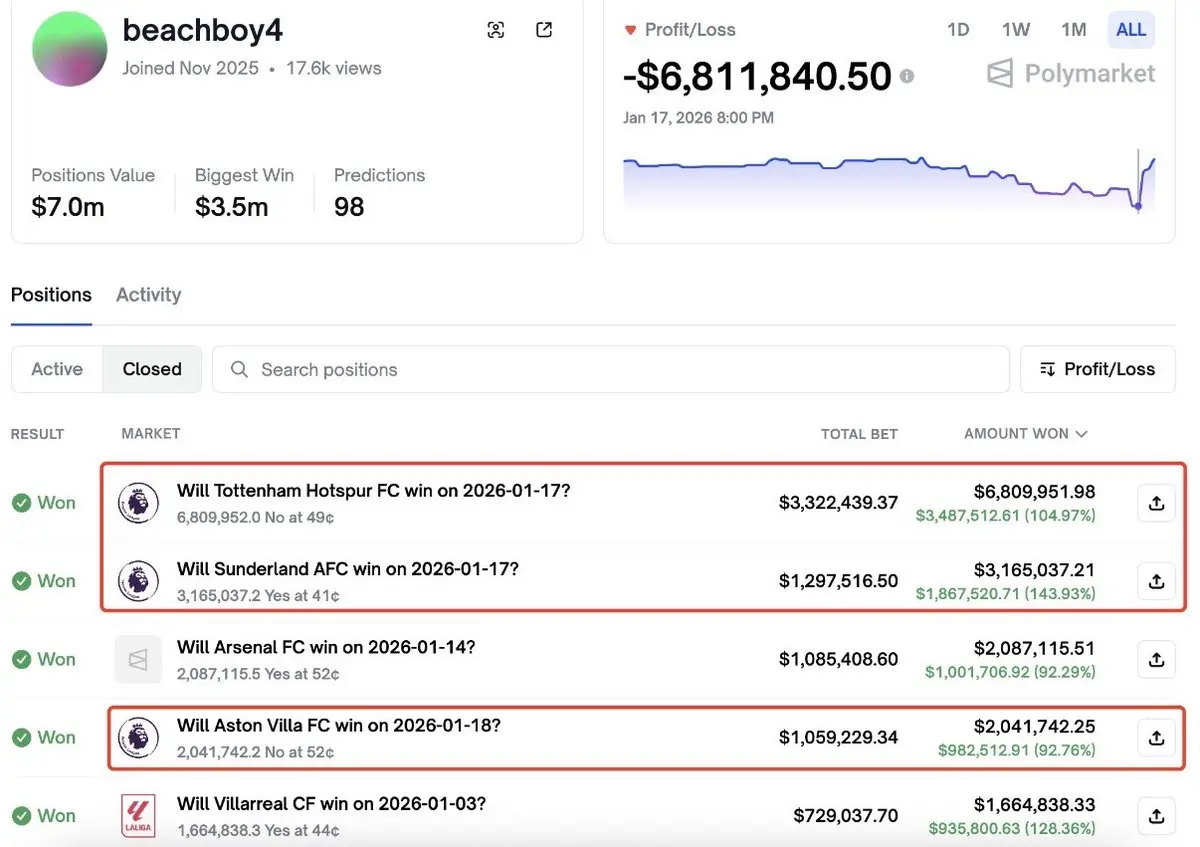
Task: Show Active positions
Action: pyautogui.click(x=57, y=369)
